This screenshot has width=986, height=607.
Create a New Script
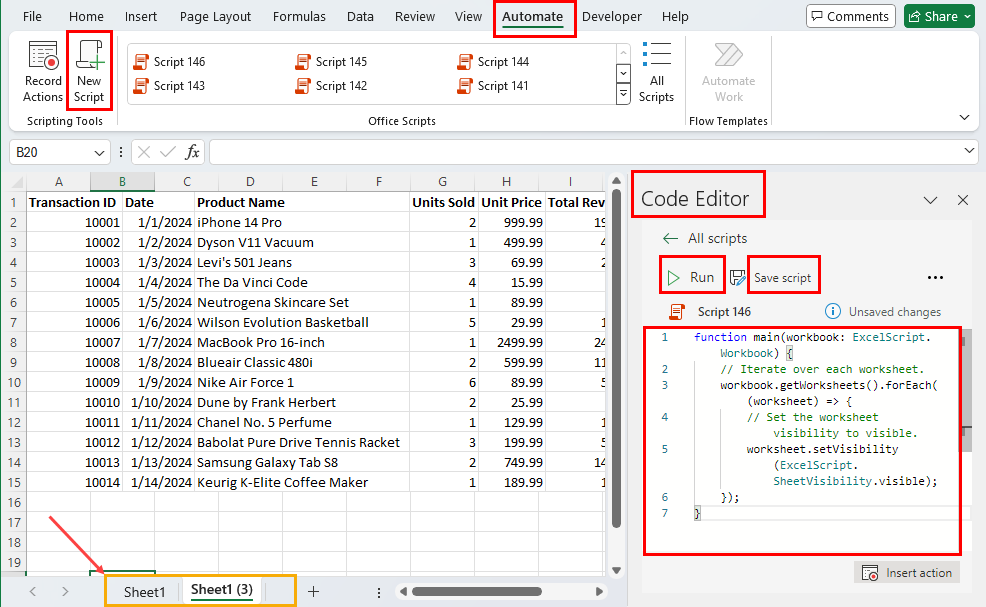(x=89, y=70)
